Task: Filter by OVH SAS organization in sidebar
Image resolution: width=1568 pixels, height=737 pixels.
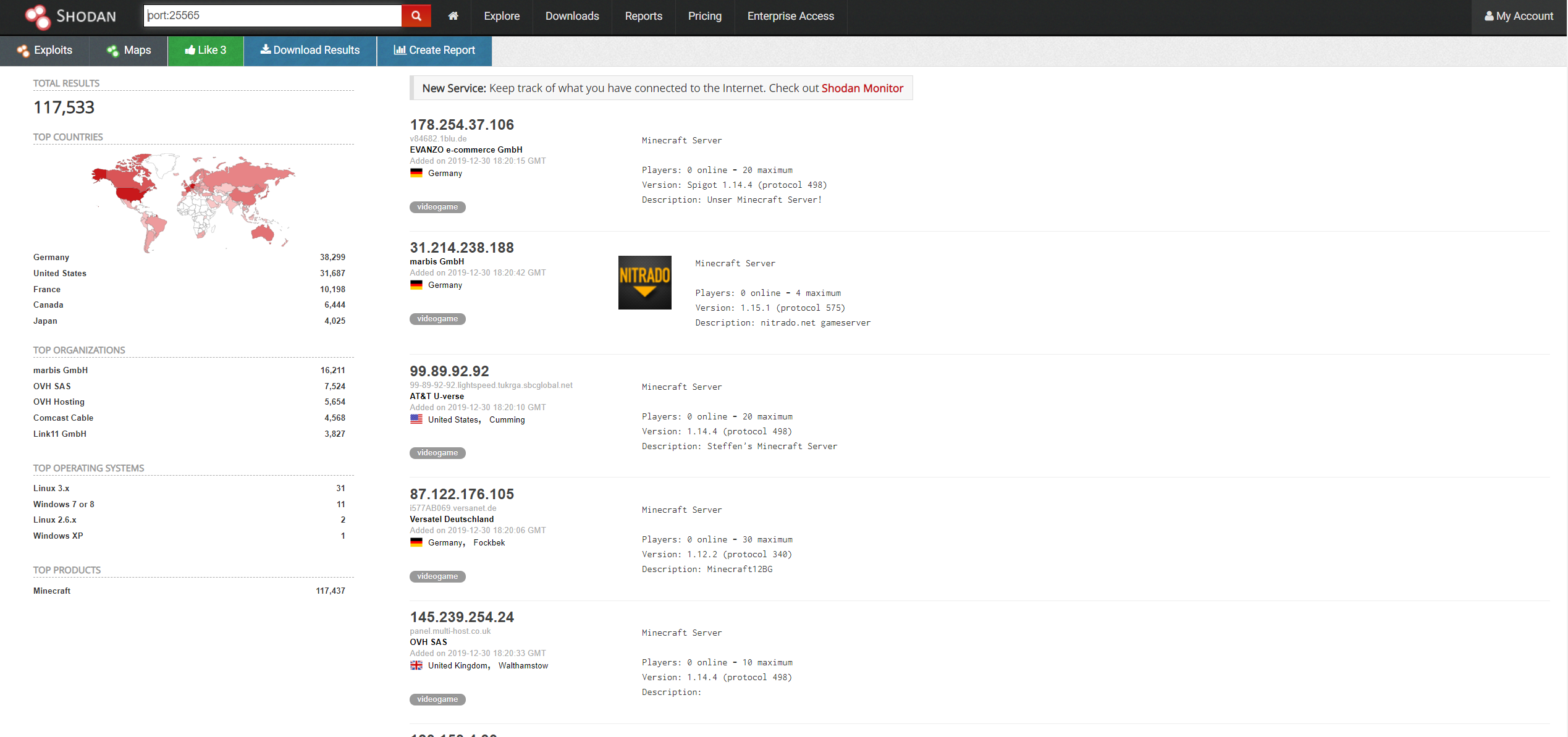Action: pos(52,386)
